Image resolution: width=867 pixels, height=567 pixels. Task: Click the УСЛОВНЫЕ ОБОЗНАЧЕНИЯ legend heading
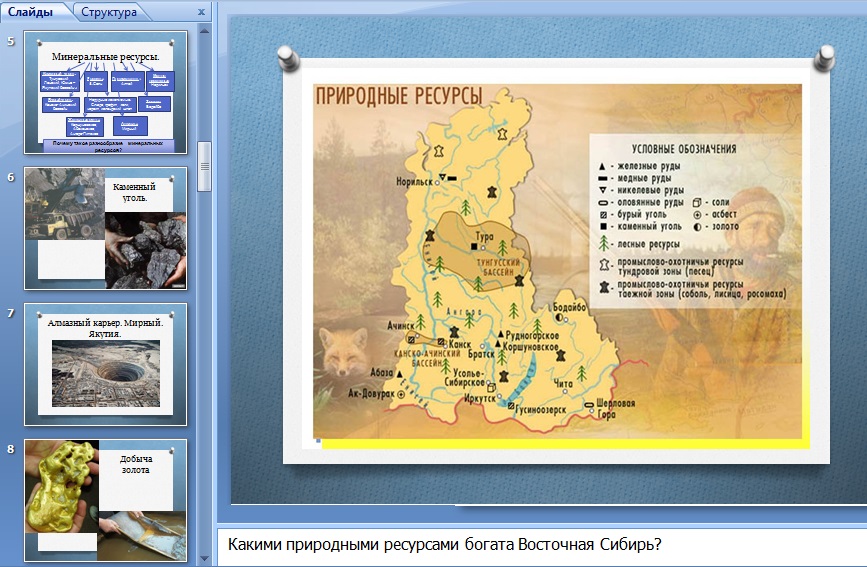click(684, 149)
